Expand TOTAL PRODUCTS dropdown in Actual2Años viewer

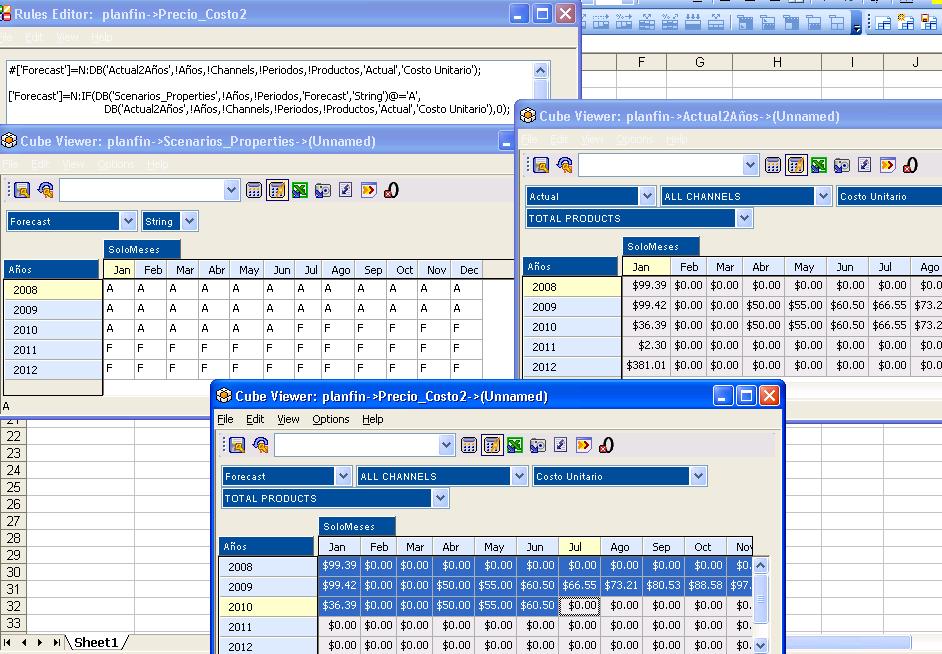[x=743, y=218]
